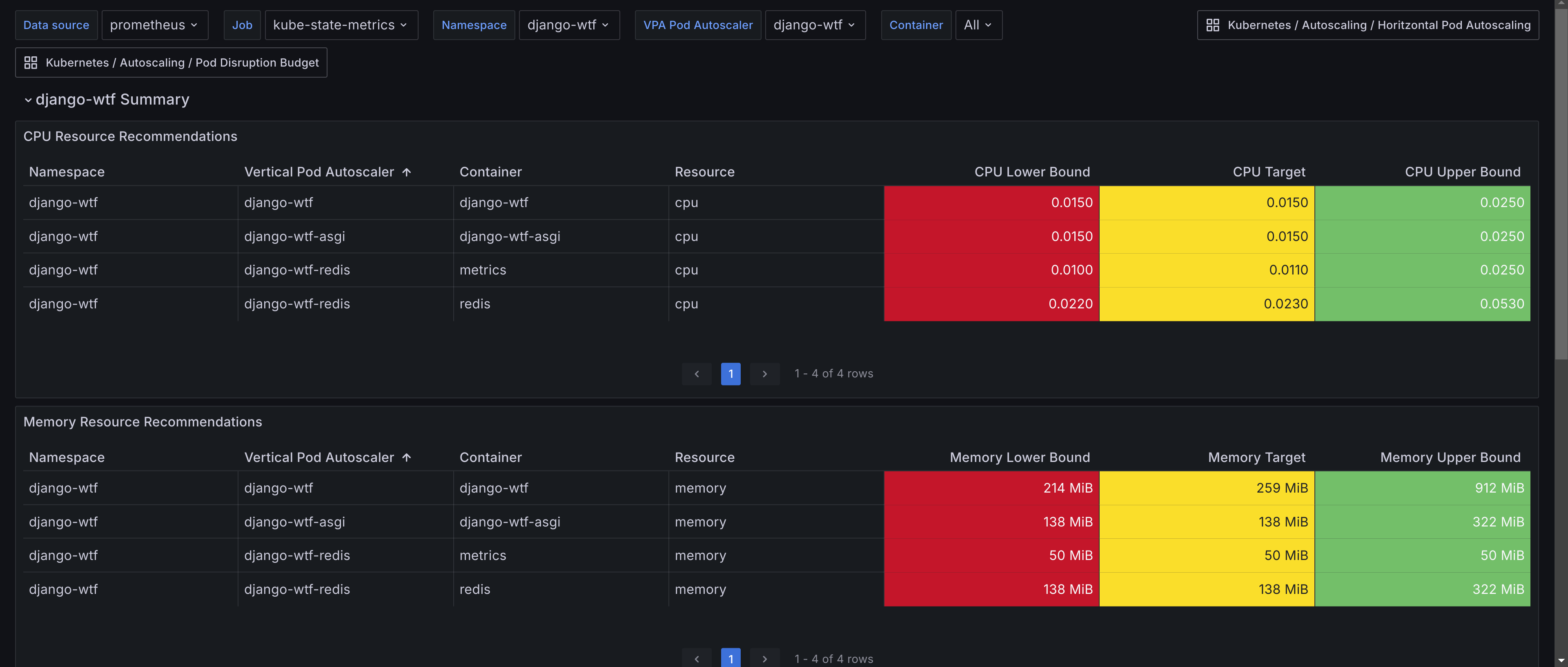Sort CPU table by CPU Target column

pyautogui.click(x=1269, y=172)
